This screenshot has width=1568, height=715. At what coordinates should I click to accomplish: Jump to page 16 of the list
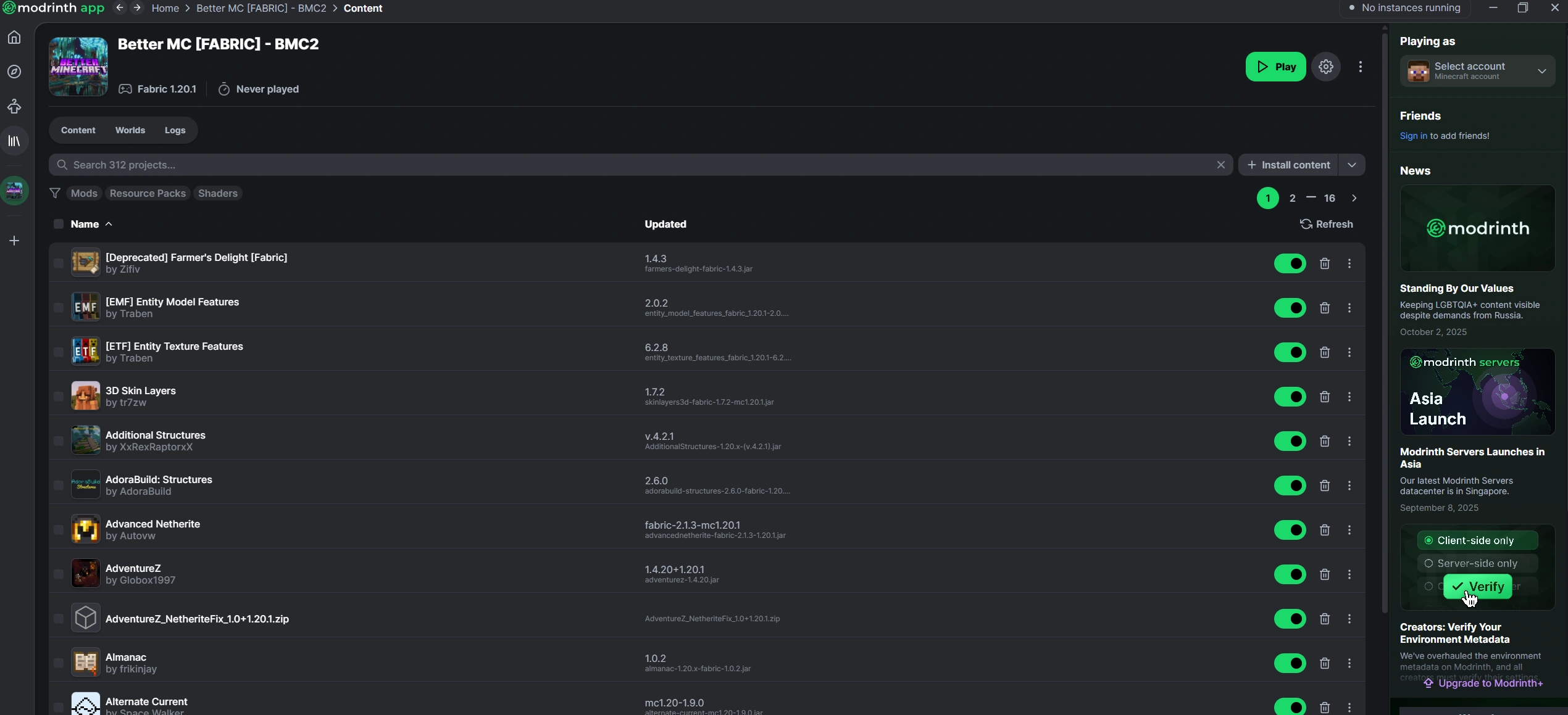pos(1330,198)
